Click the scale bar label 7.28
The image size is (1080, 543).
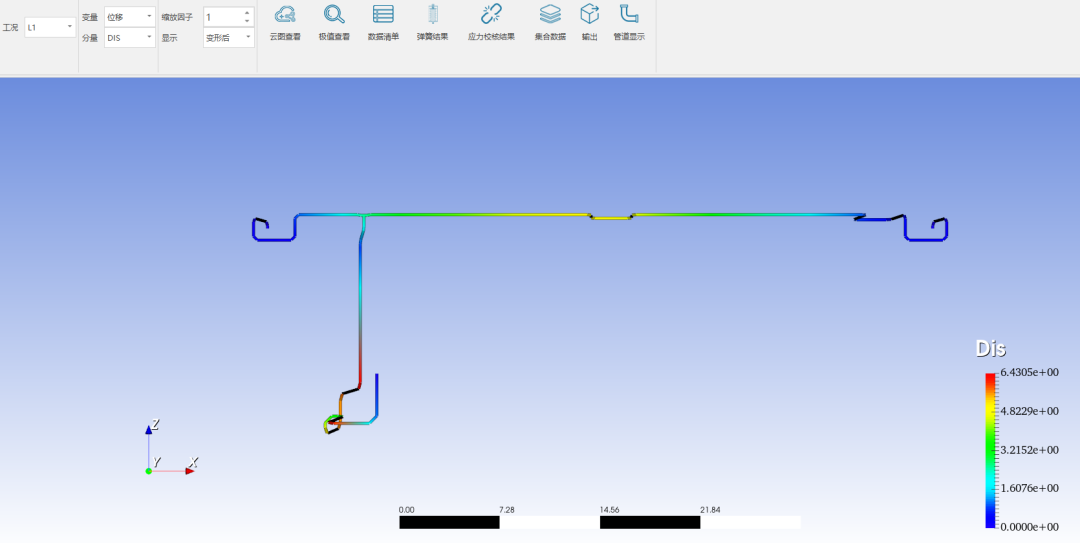click(x=506, y=510)
